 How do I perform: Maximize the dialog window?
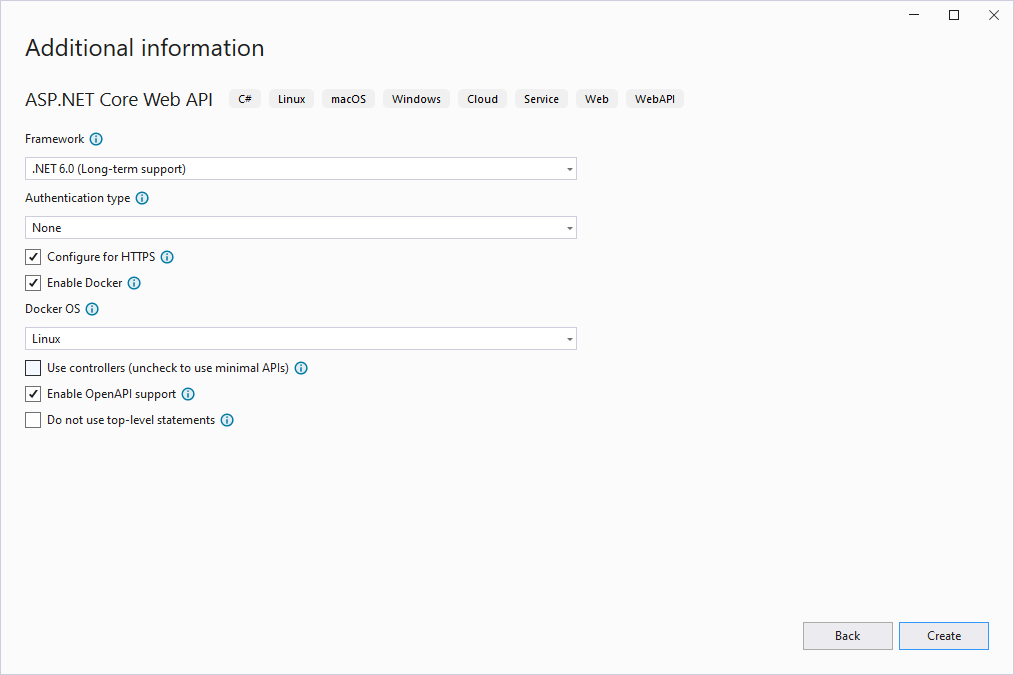[954, 15]
